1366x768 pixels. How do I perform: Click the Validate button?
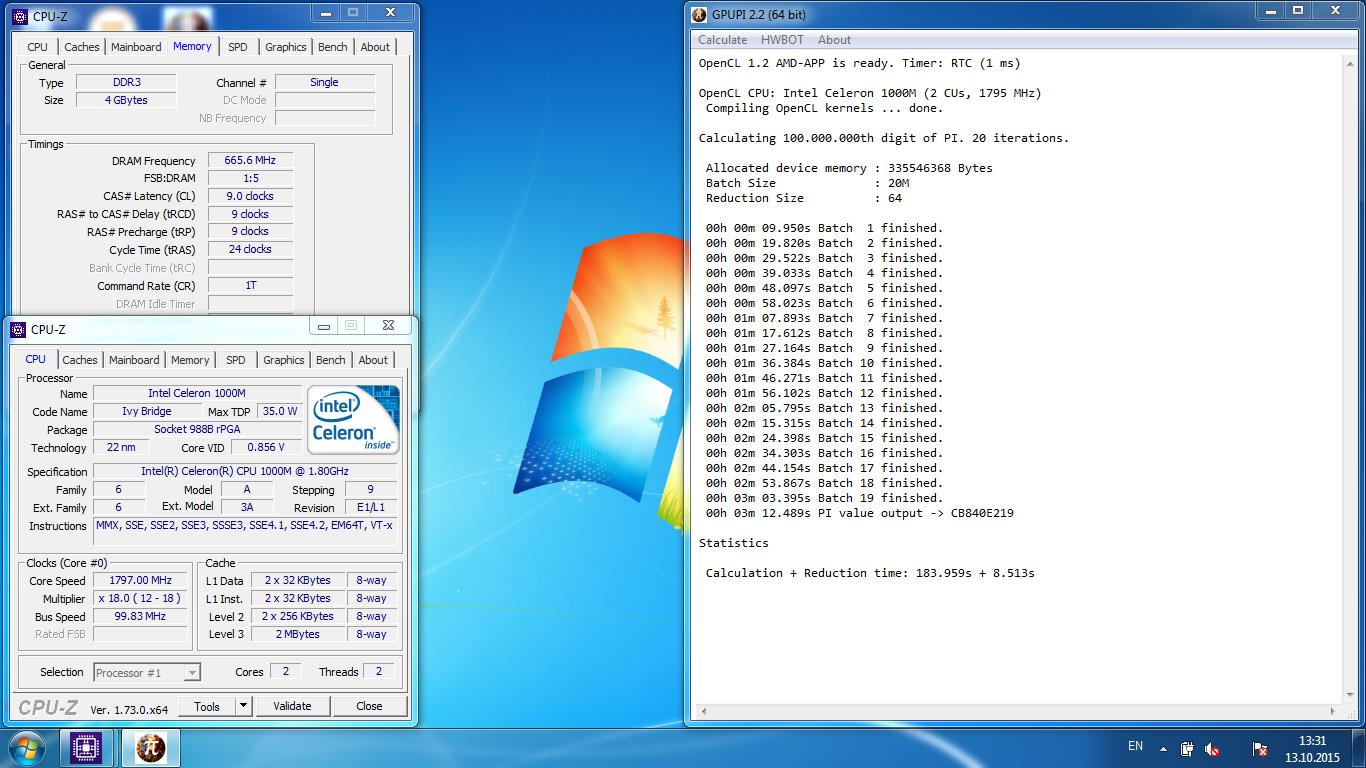pos(292,706)
